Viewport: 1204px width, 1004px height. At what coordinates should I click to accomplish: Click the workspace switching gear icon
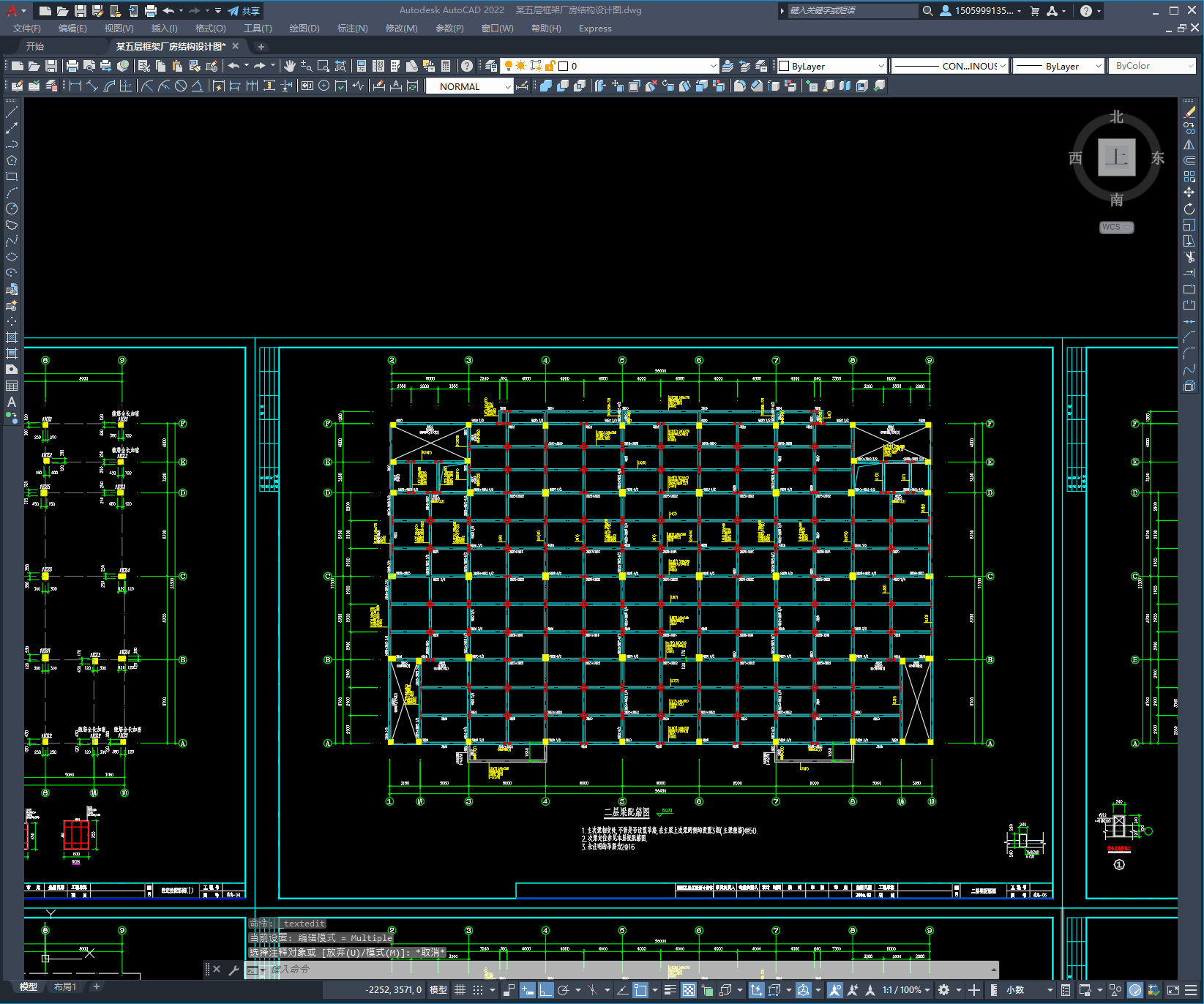(944, 990)
